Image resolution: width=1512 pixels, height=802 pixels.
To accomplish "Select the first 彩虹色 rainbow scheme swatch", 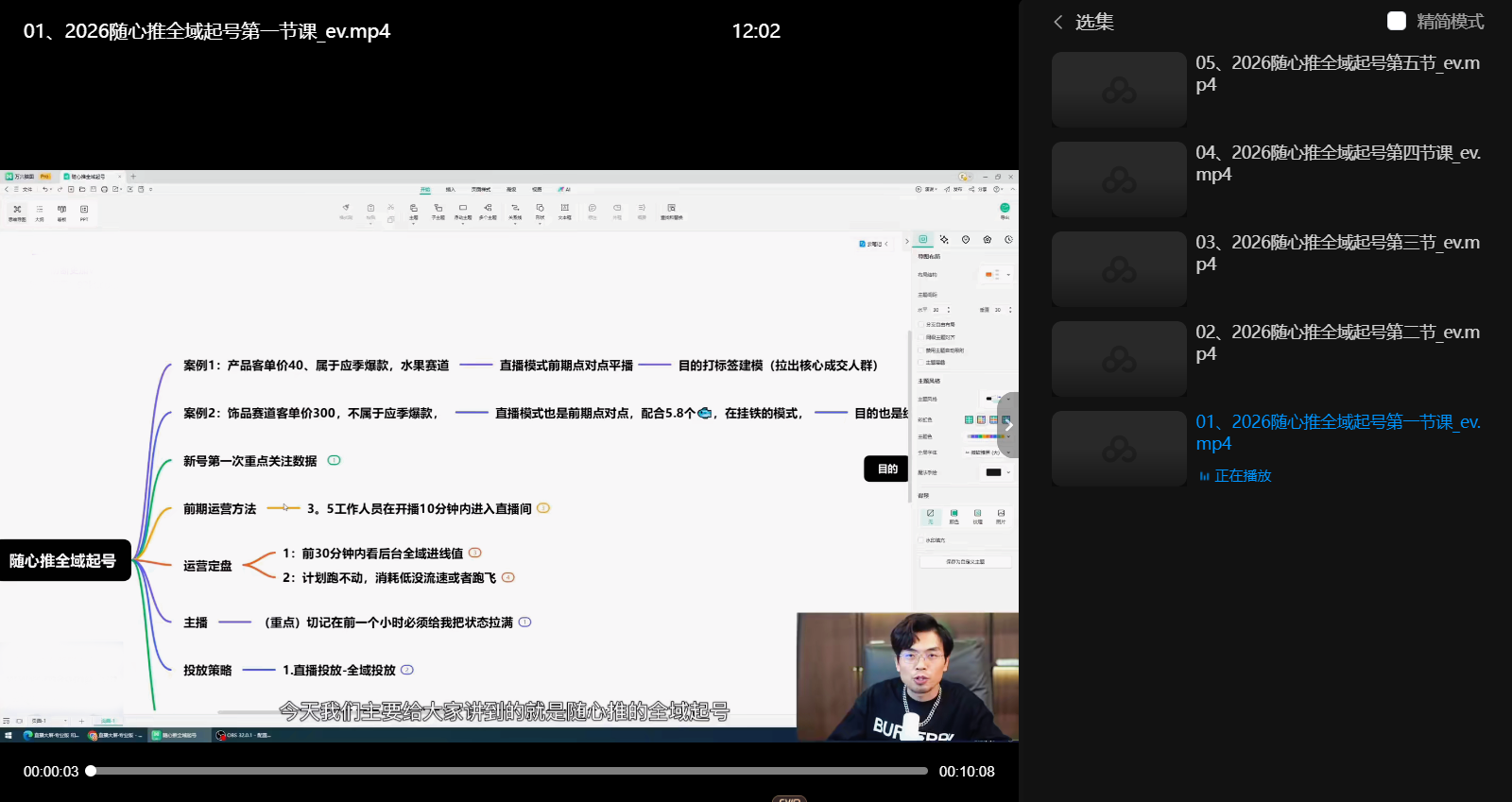I will (x=969, y=419).
